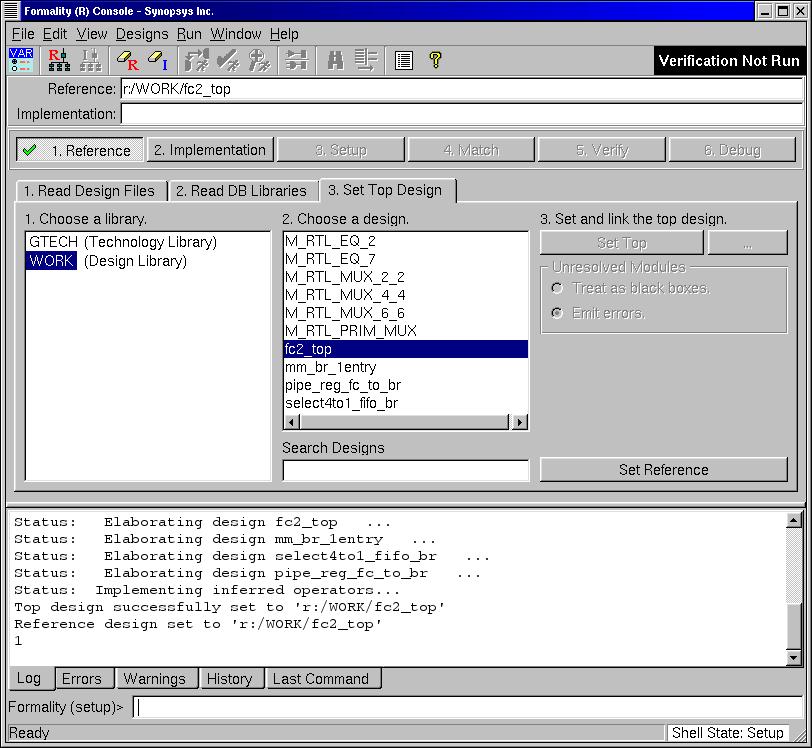
Task: Open the Run menu
Action: [189, 34]
